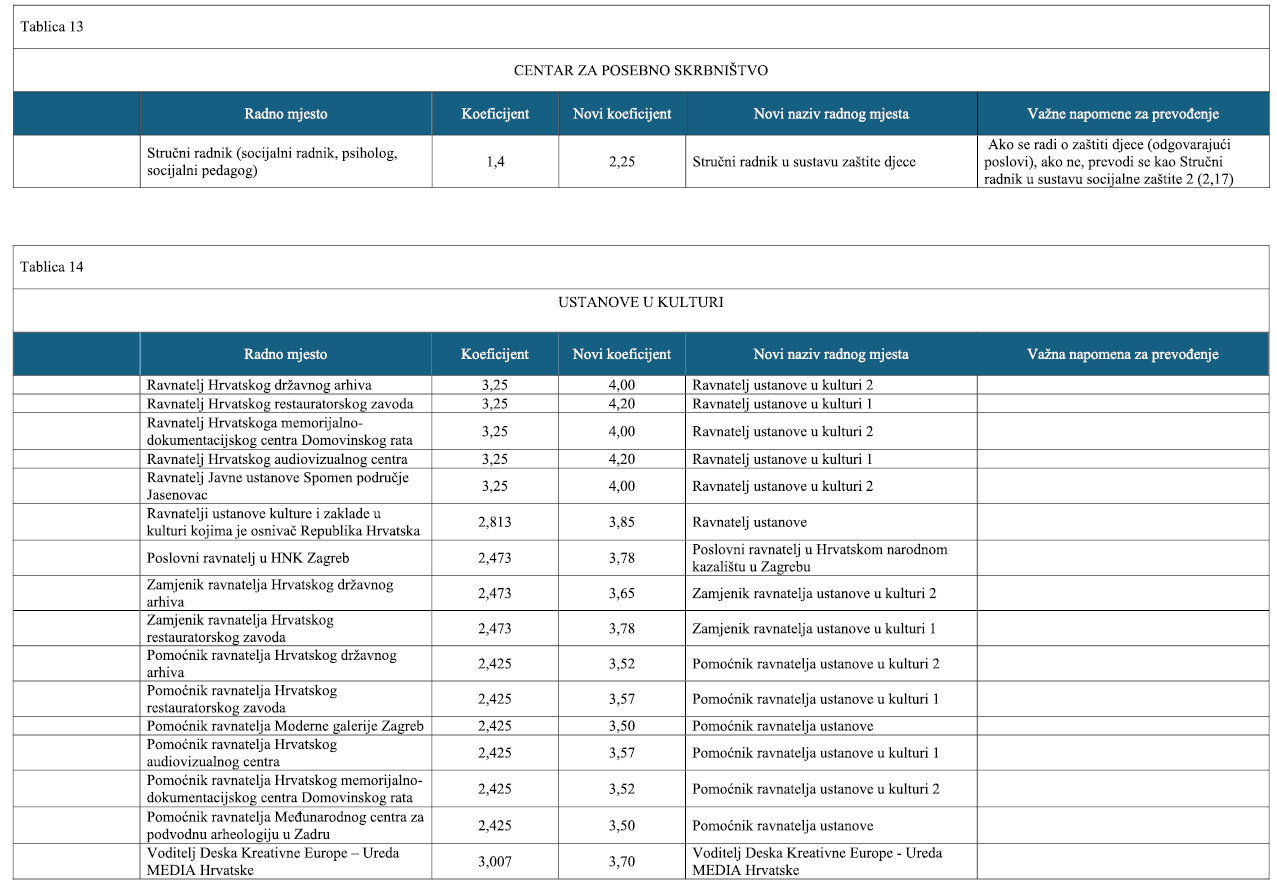Select the new coefficient value 3,70
1277x882 pixels.
coord(622,862)
